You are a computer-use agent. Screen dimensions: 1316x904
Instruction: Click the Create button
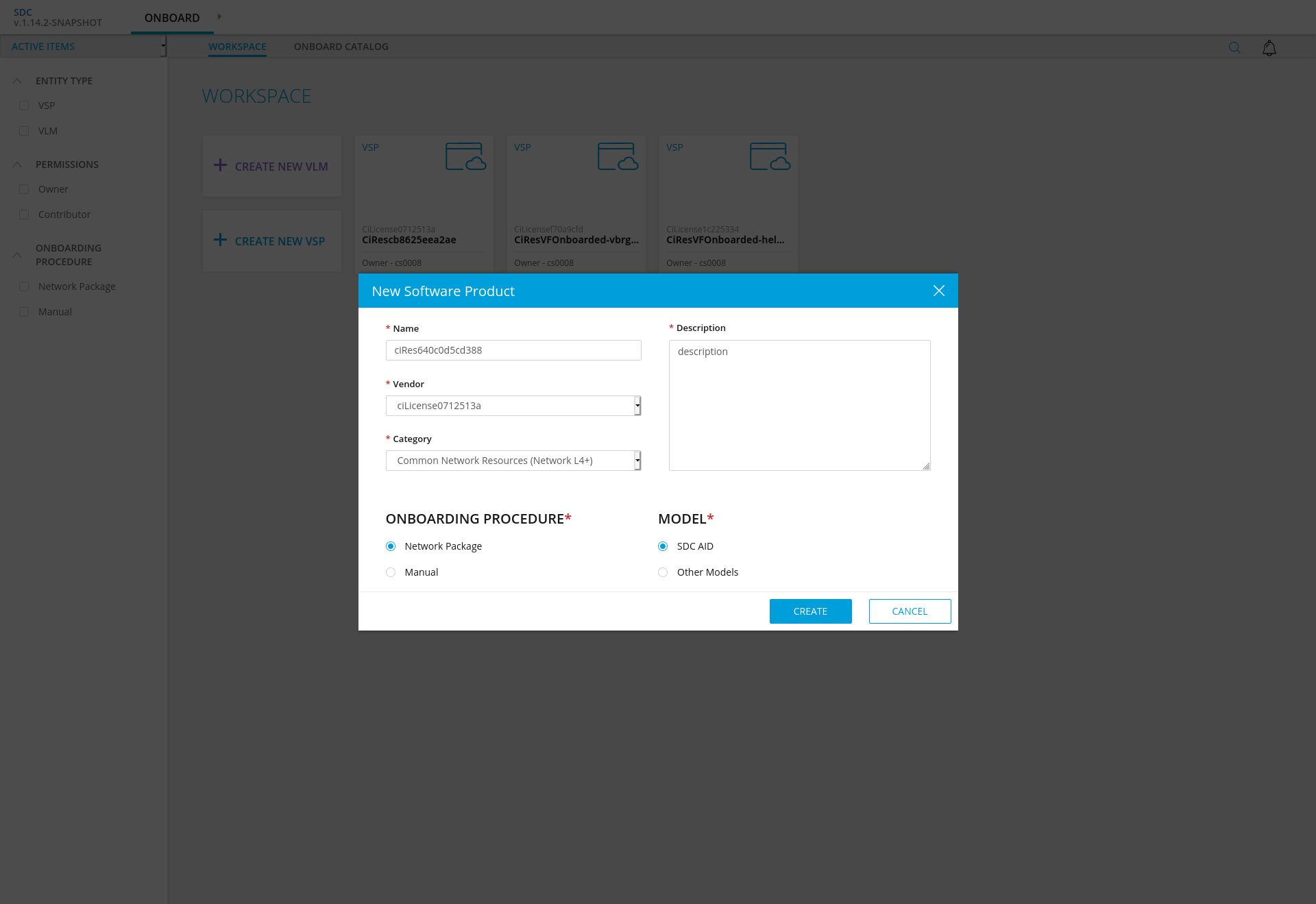coord(810,611)
